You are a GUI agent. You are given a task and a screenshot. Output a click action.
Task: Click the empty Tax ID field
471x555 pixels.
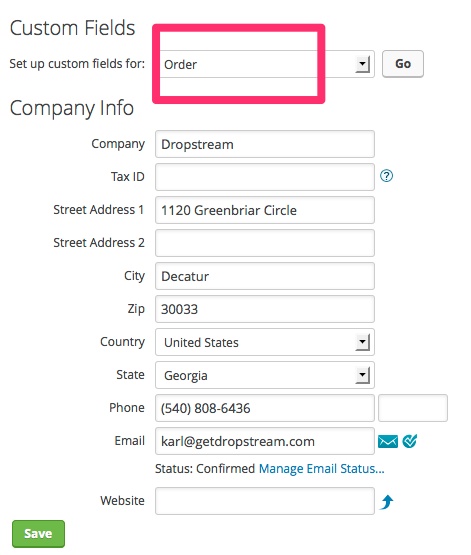(x=265, y=177)
